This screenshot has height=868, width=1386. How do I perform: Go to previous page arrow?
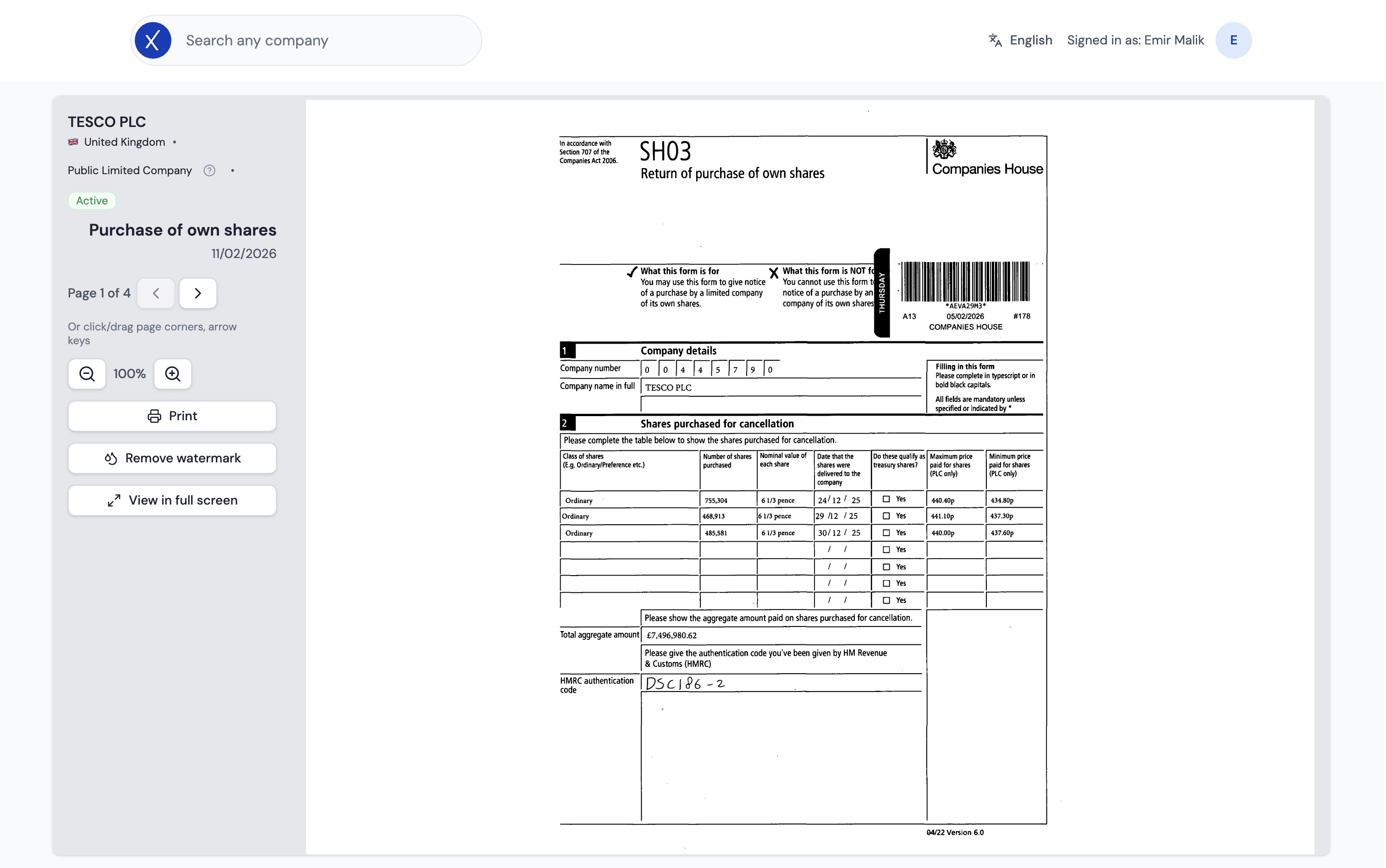click(x=155, y=293)
